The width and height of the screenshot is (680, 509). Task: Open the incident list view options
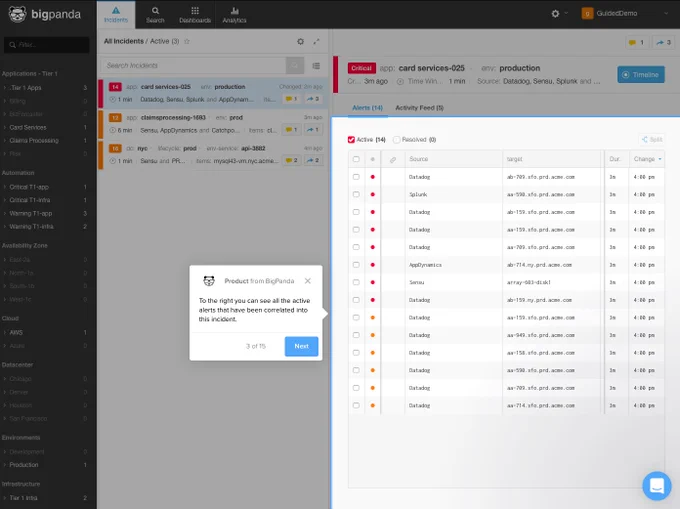[316, 66]
